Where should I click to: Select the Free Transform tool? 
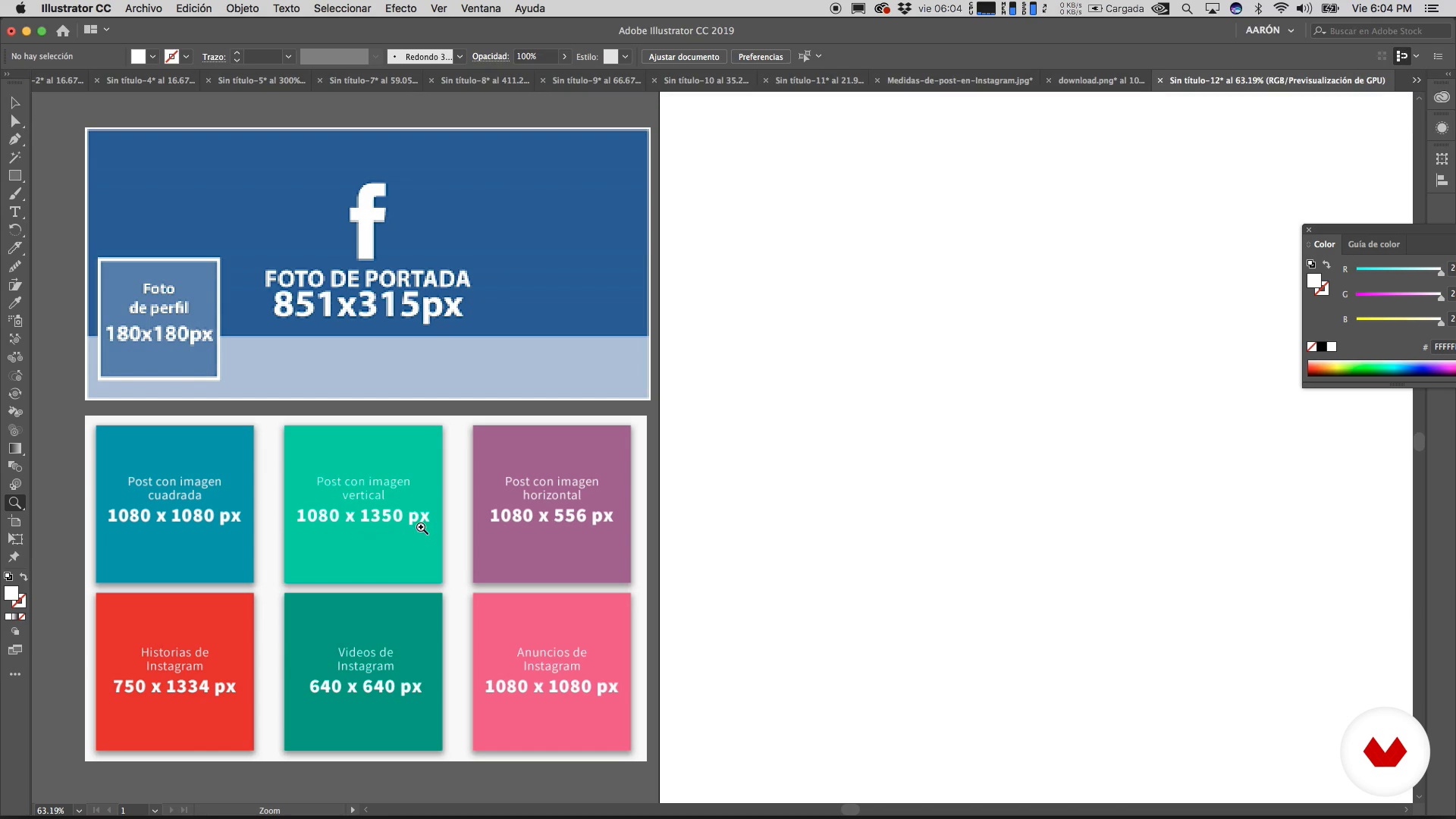(14, 539)
